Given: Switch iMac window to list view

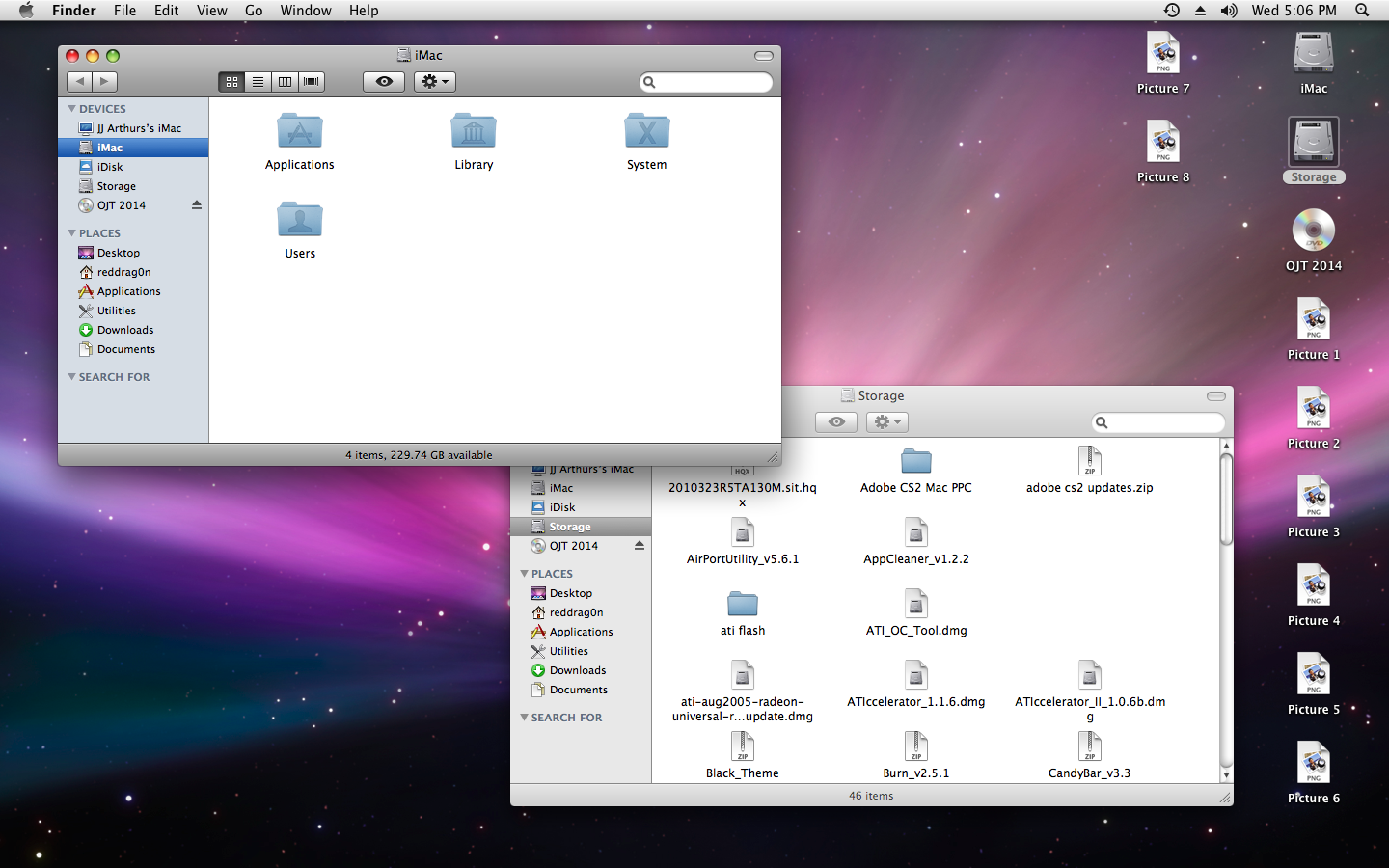Looking at the screenshot, I should click(x=258, y=82).
